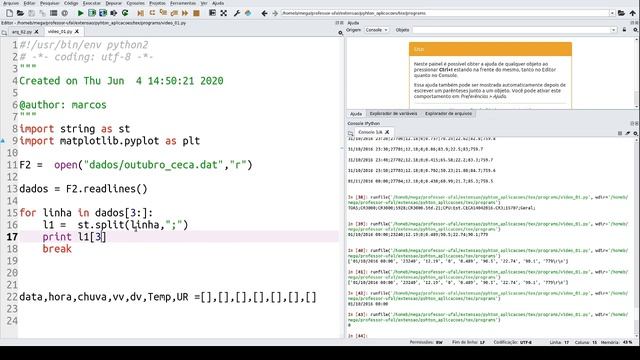
Task: Go back with the left arrow icon
Action: (x=264, y=13)
